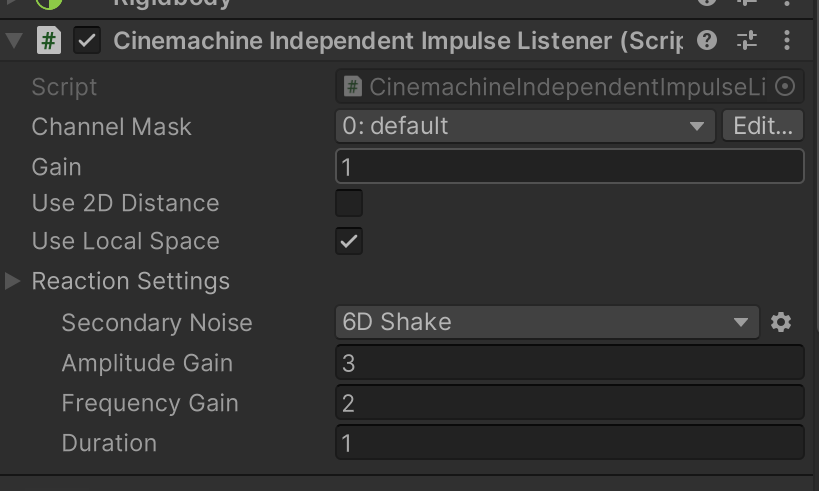Open Rigidbody component three-dot menu
The height and width of the screenshot is (491, 819).
pyautogui.click(x=787, y=3)
